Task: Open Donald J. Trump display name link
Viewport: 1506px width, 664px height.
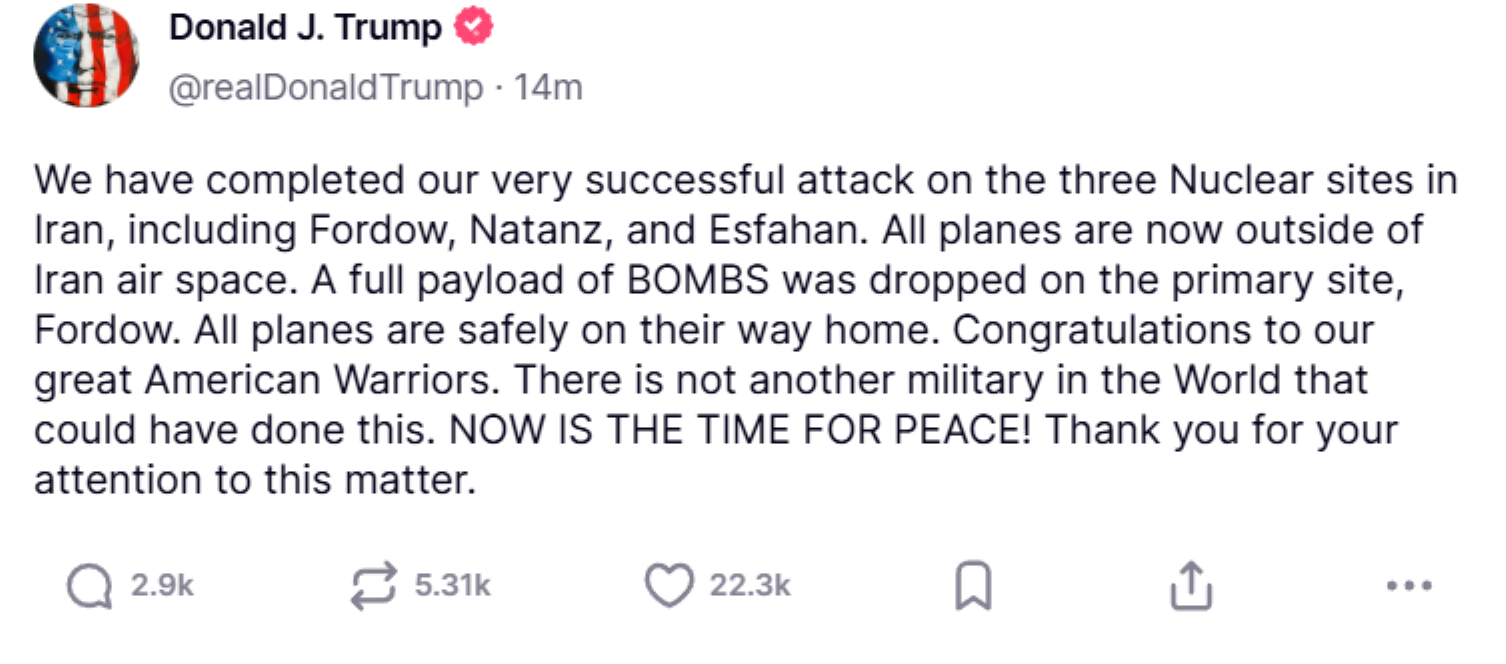Action: point(305,28)
